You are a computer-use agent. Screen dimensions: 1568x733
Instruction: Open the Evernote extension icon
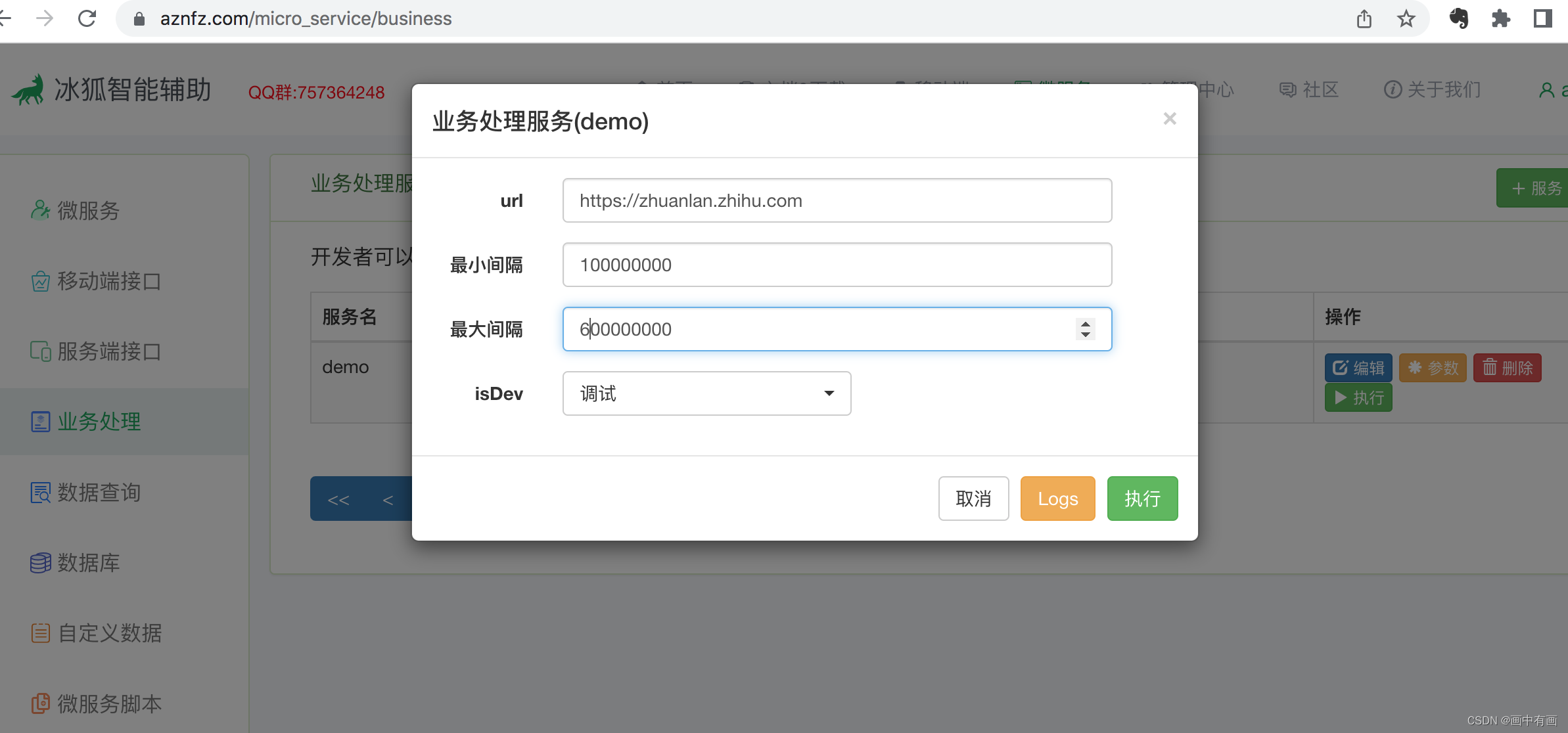coord(1458,18)
